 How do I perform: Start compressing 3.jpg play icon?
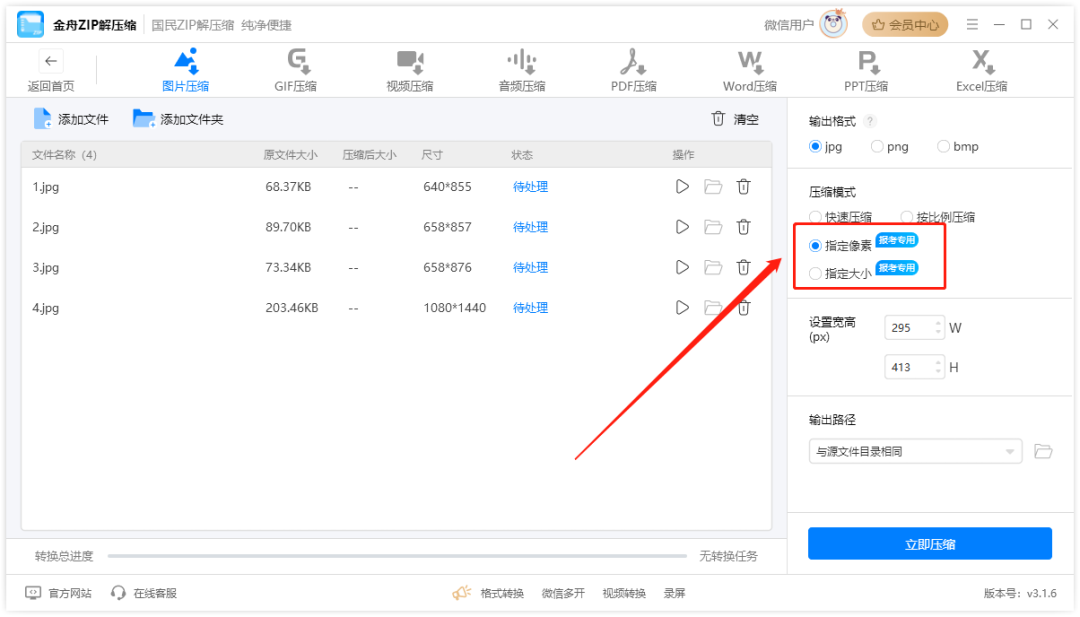tap(682, 267)
